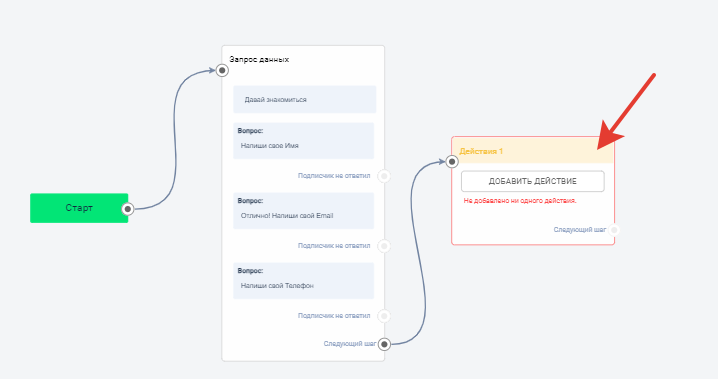Click the Следующий шаг connector of Действия 1
718x379 pixels.
click(x=614, y=230)
